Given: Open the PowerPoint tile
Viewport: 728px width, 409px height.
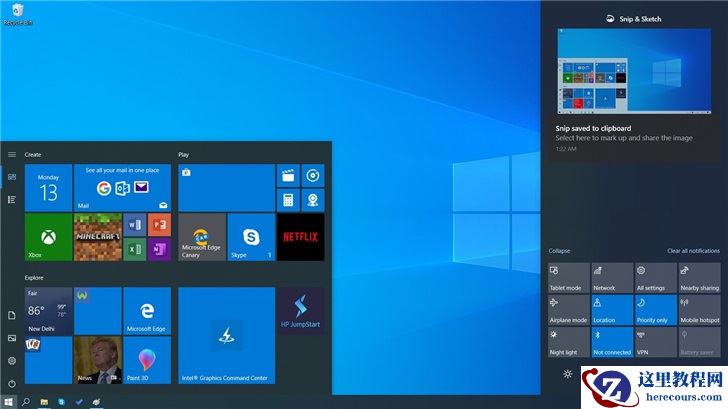Looking at the screenshot, I should [159, 225].
